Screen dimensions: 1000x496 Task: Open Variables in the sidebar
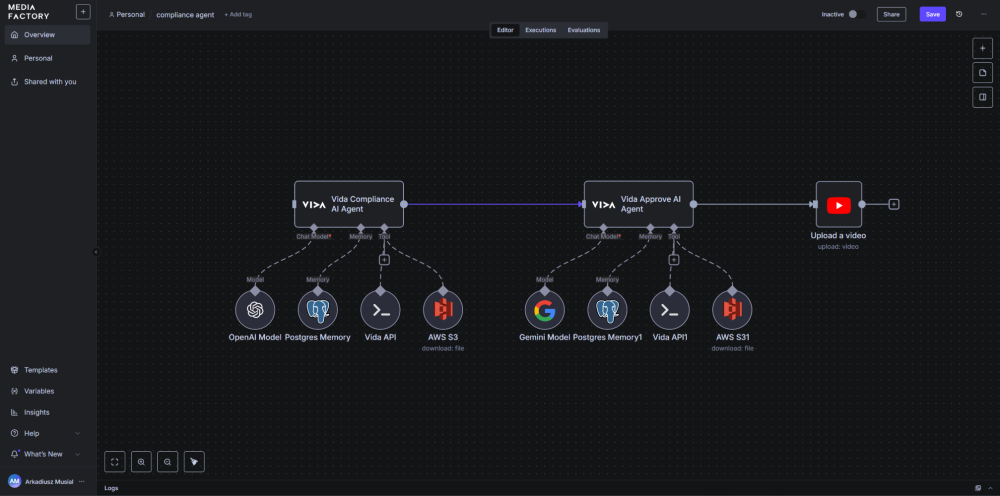[x=47, y=391]
